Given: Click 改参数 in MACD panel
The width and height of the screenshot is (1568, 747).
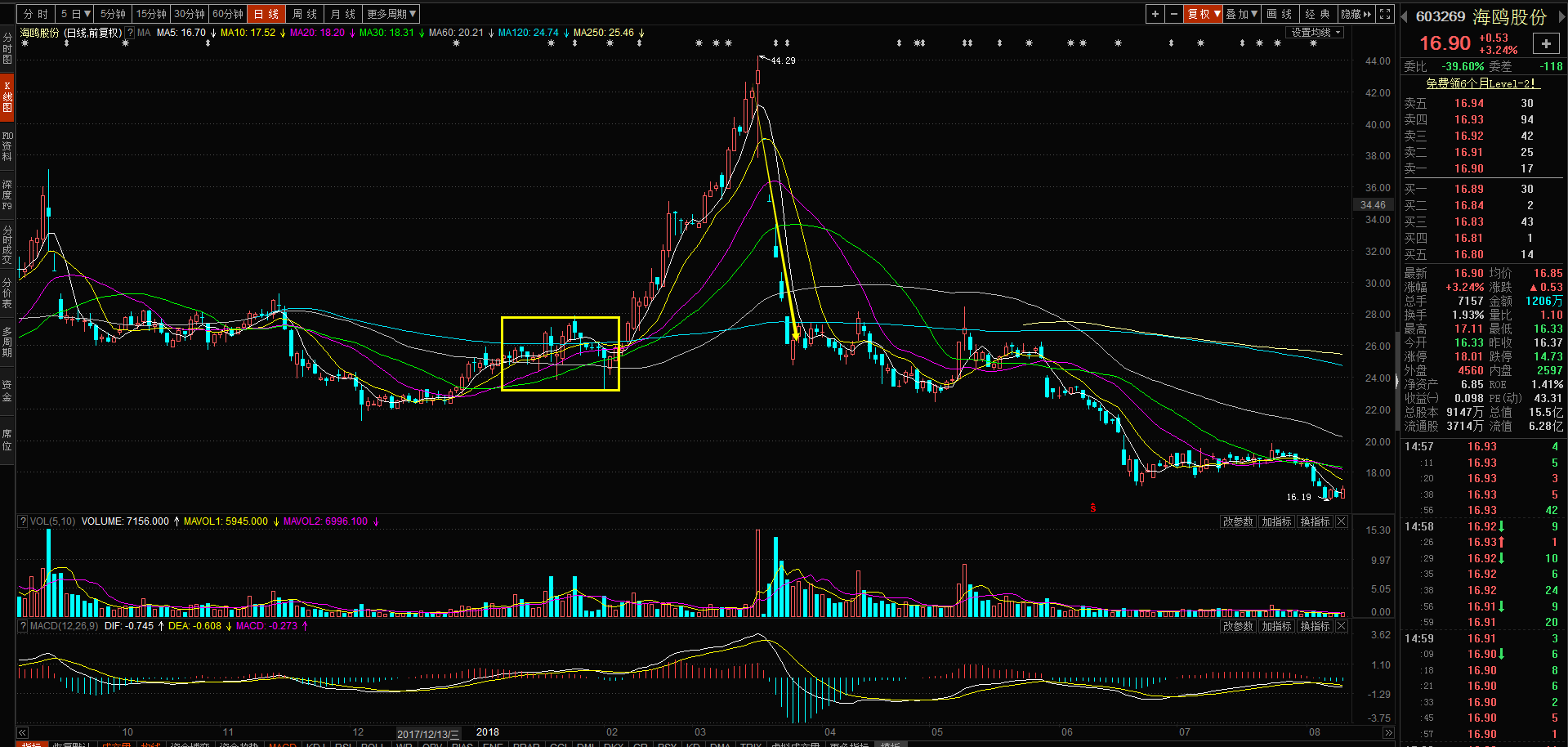Looking at the screenshot, I should pos(1238,626).
